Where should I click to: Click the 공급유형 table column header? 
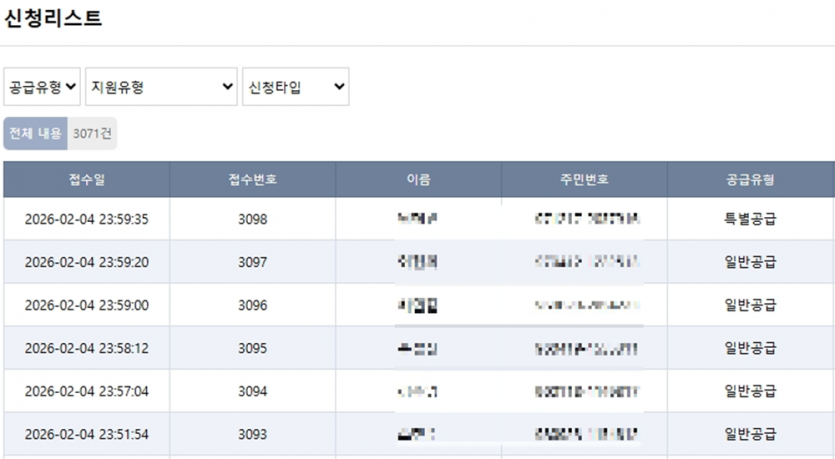[750, 180]
